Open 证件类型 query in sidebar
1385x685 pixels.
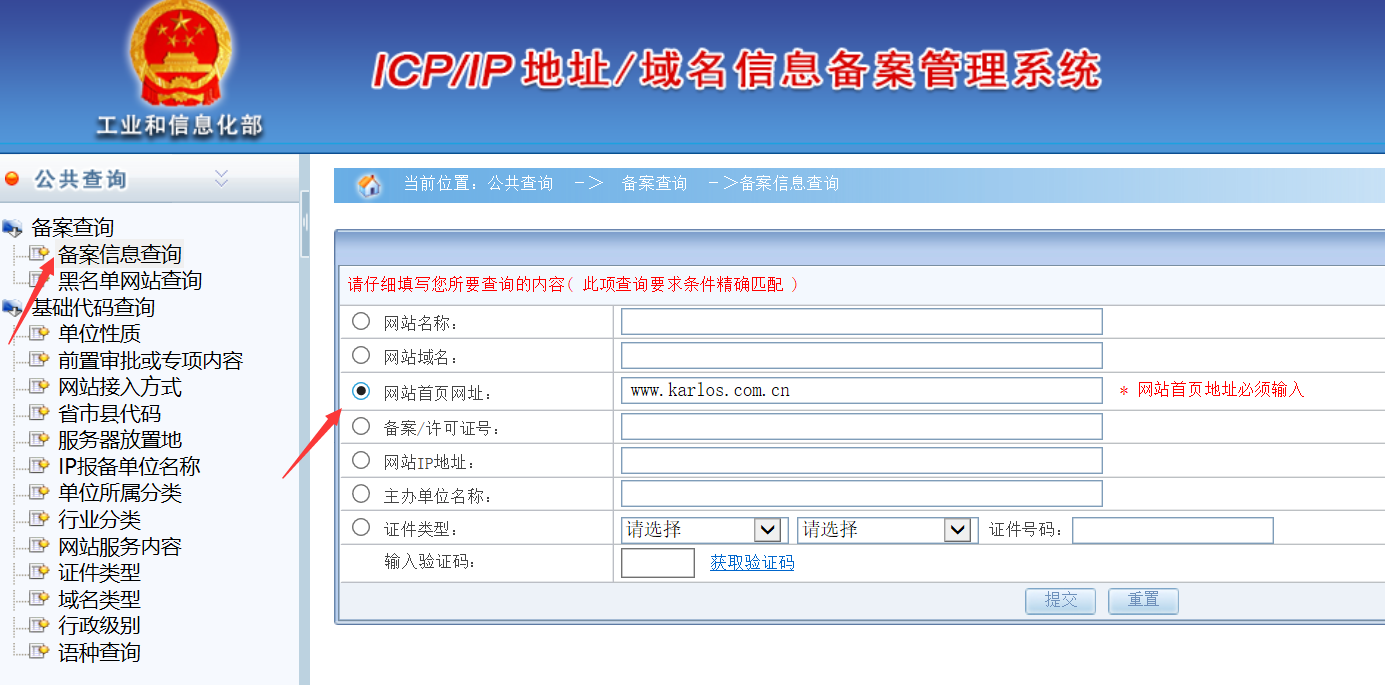point(99,572)
